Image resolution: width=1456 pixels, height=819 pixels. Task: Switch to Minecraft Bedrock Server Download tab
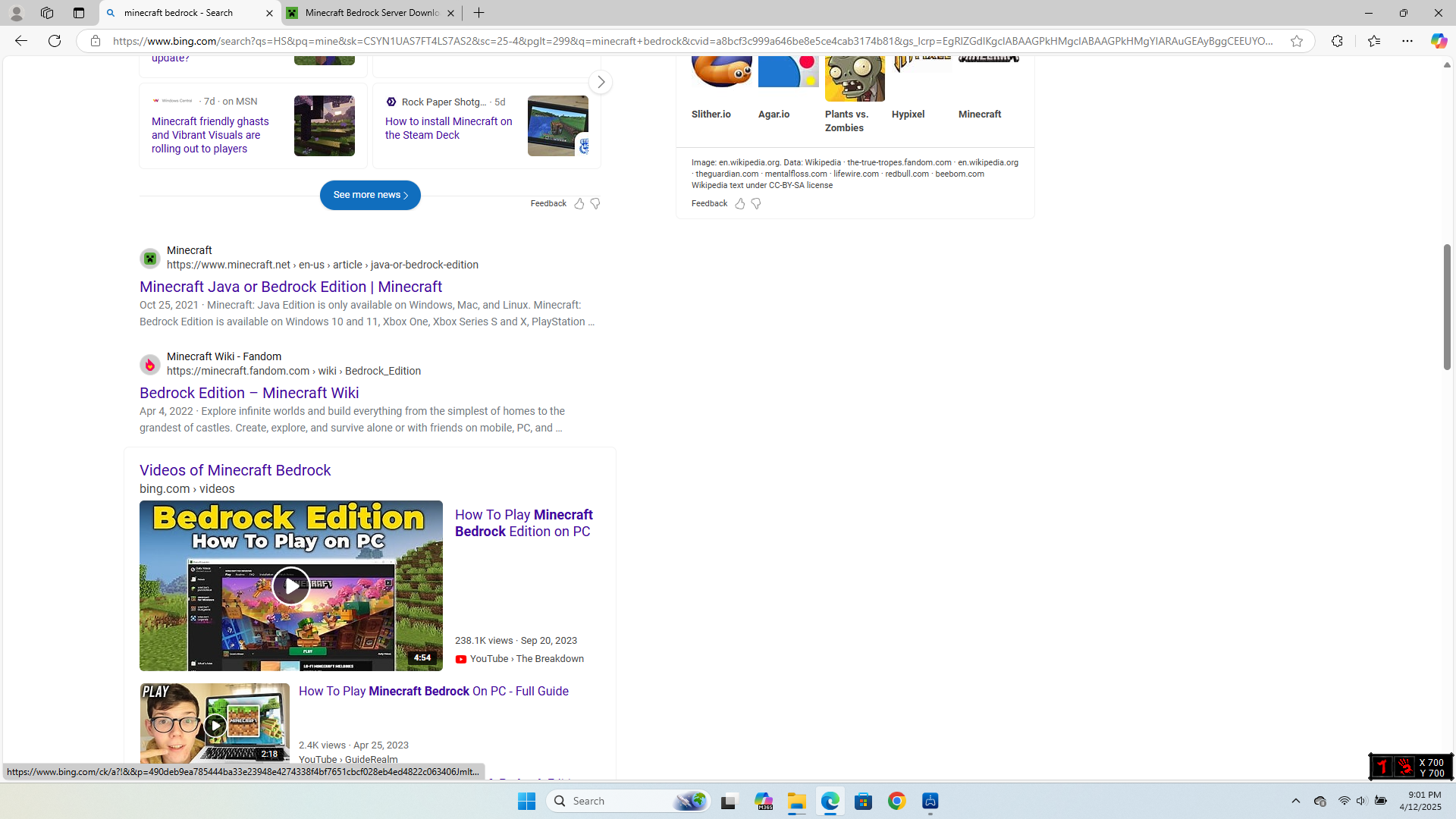(x=372, y=13)
